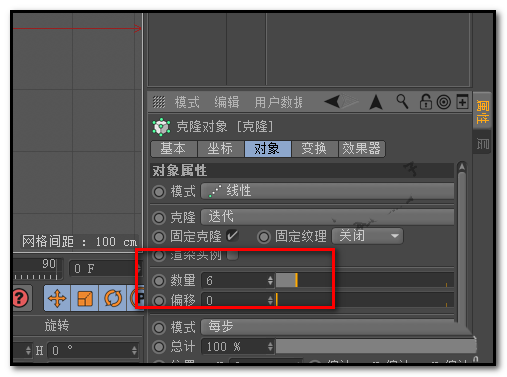Switch to the 效果器 tab

pyautogui.click(x=362, y=148)
